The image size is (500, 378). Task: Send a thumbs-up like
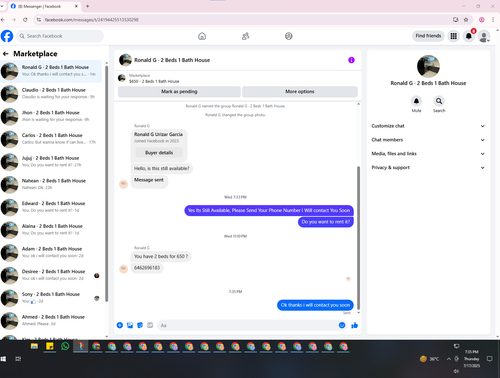click(x=354, y=325)
